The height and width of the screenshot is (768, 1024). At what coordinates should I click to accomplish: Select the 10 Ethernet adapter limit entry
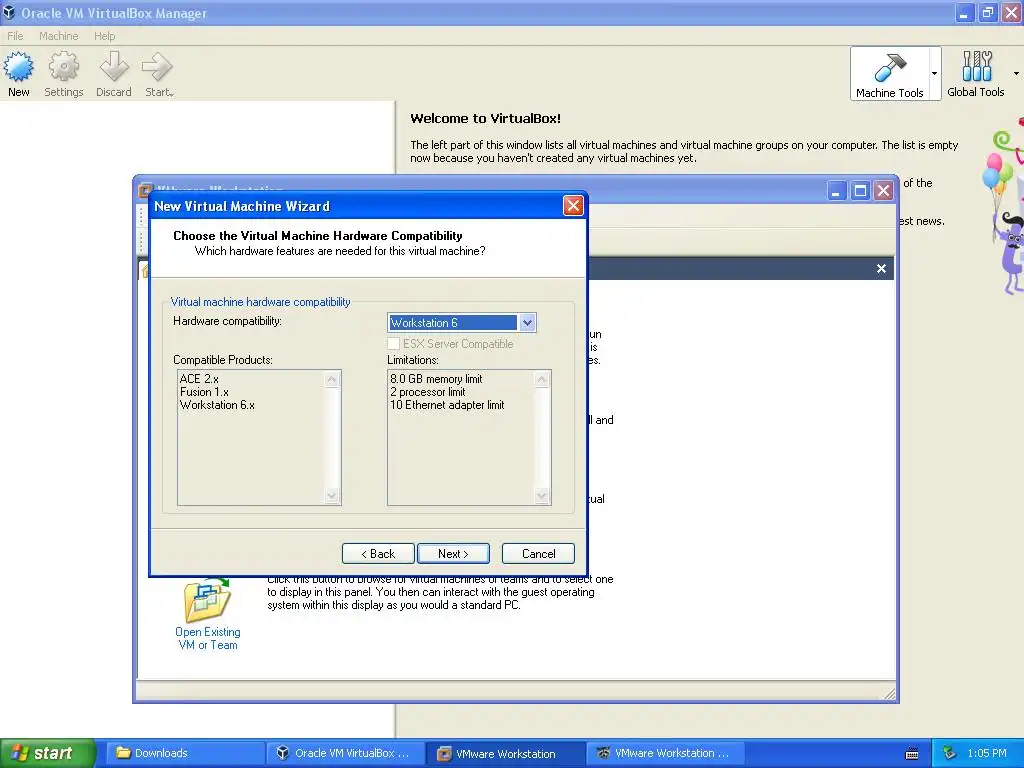pyautogui.click(x=447, y=405)
